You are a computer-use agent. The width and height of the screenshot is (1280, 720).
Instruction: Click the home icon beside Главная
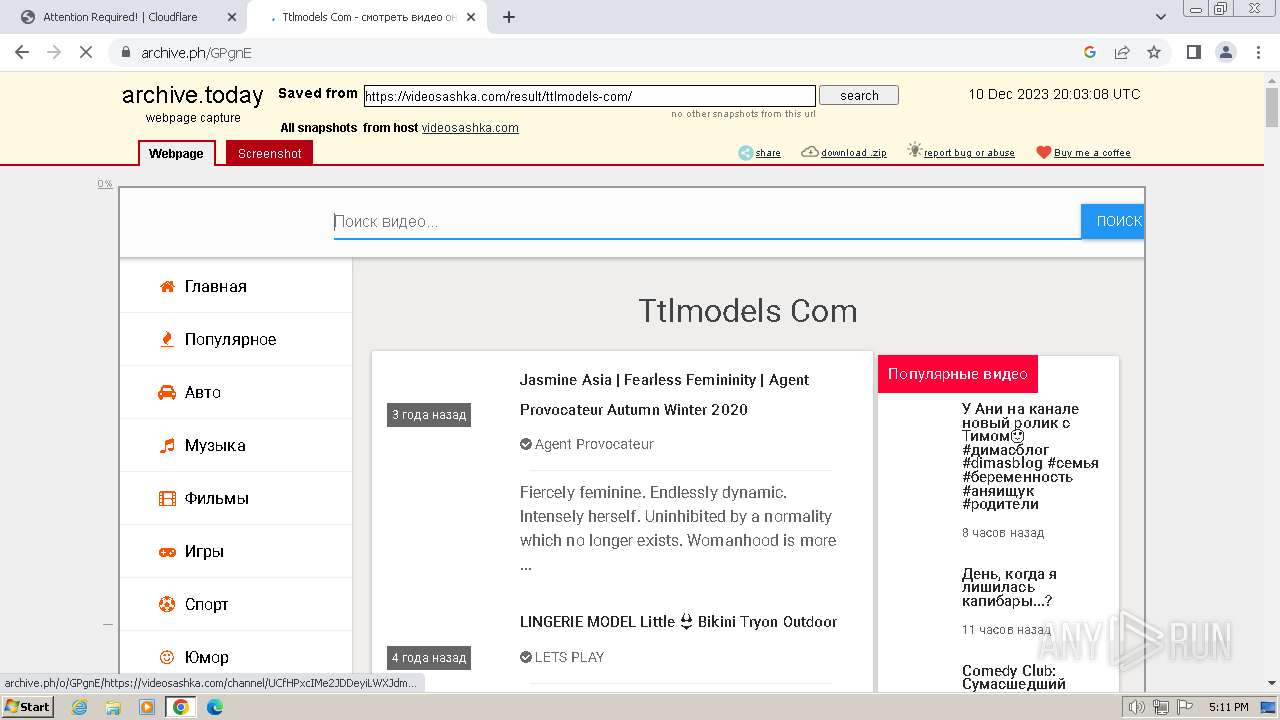point(167,286)
